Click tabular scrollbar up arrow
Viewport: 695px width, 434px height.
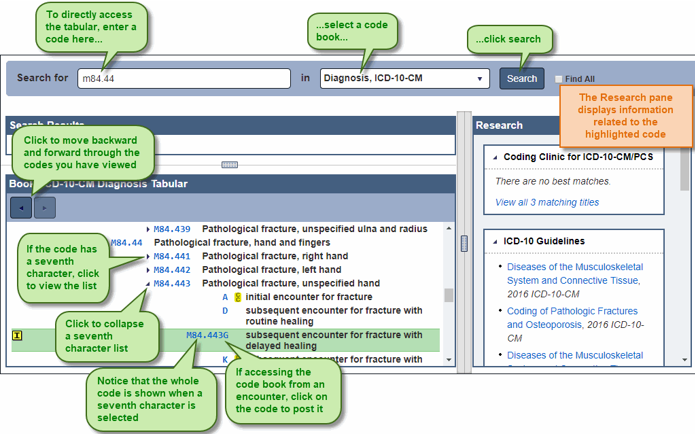click(449, 228)
